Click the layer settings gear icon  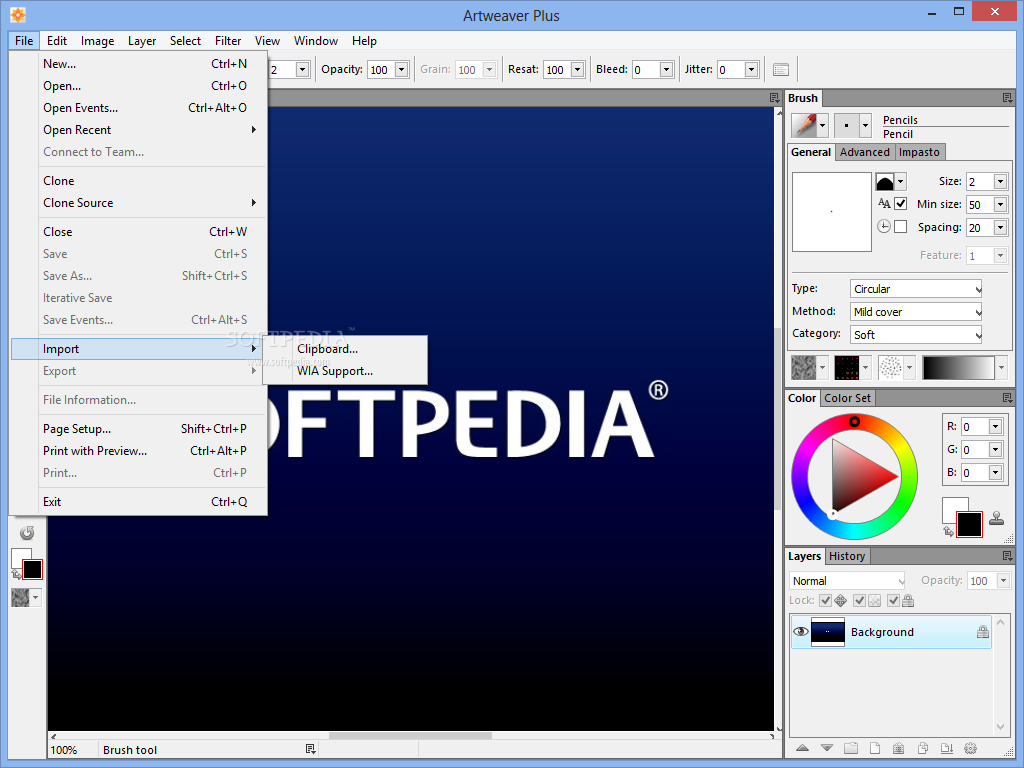coord(970,748)
